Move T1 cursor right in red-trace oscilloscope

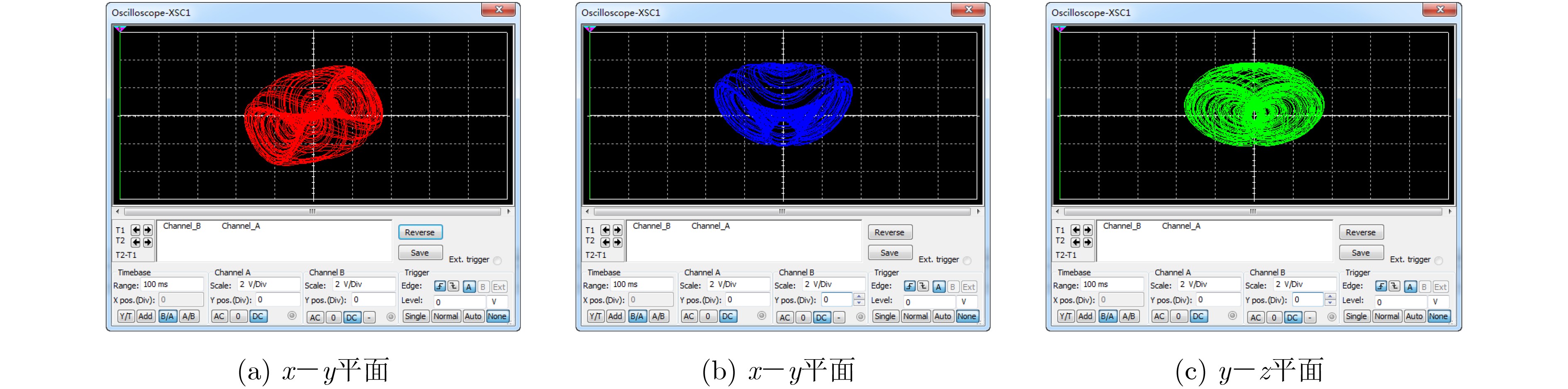click(147, 230)
